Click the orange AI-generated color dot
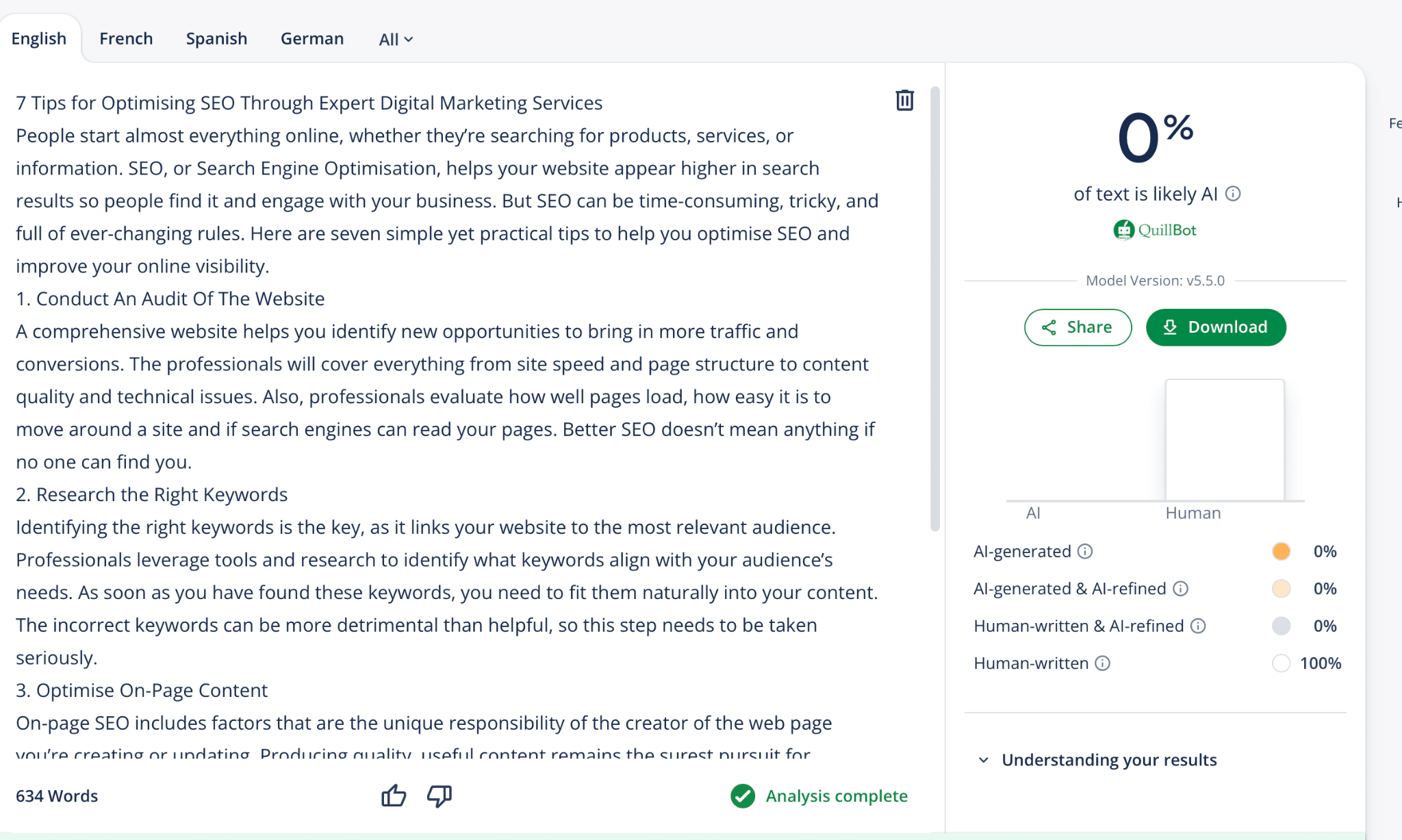The image size is (1402, 840). pos(1281,551)
